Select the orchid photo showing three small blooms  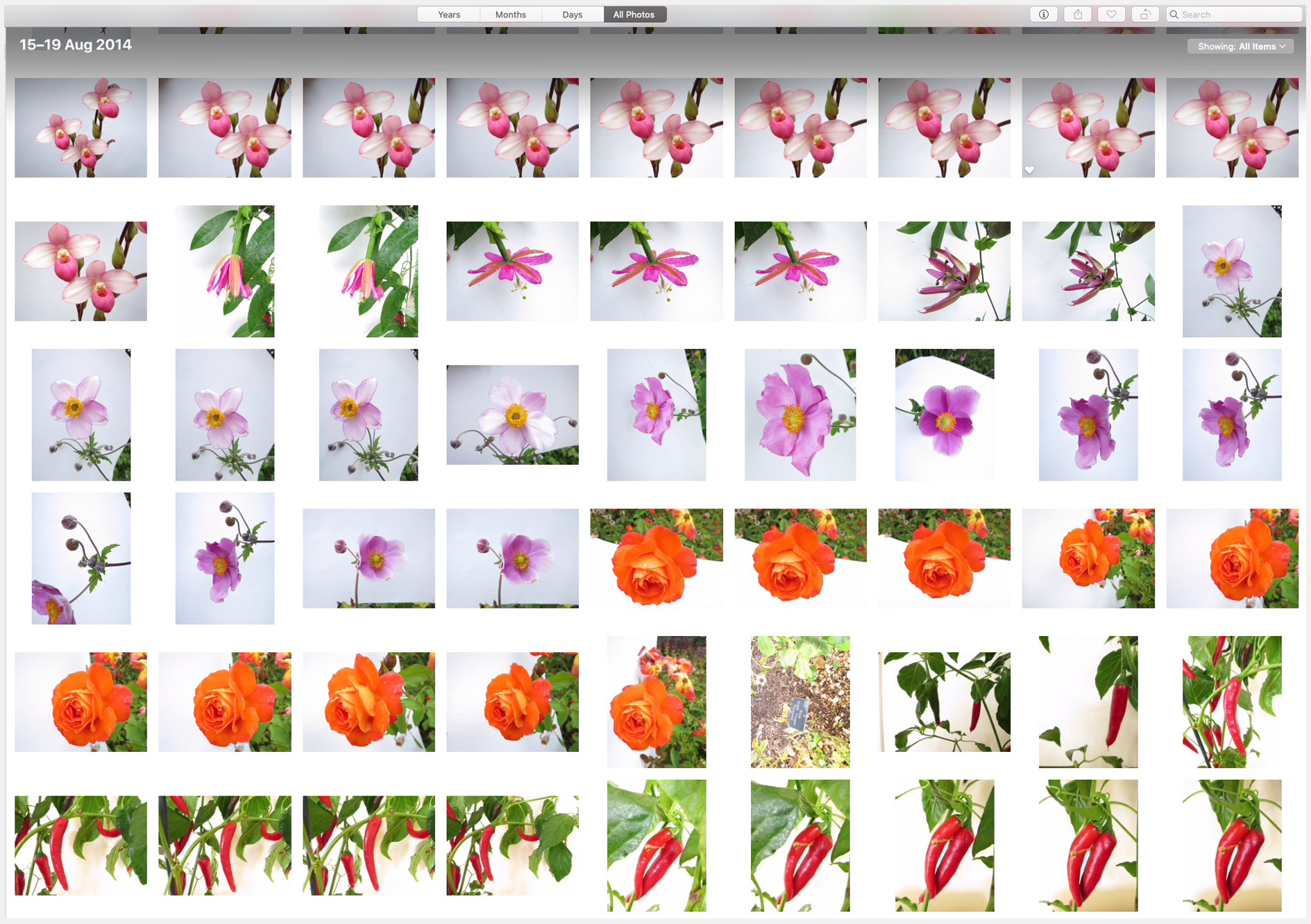tap(81, 128)
